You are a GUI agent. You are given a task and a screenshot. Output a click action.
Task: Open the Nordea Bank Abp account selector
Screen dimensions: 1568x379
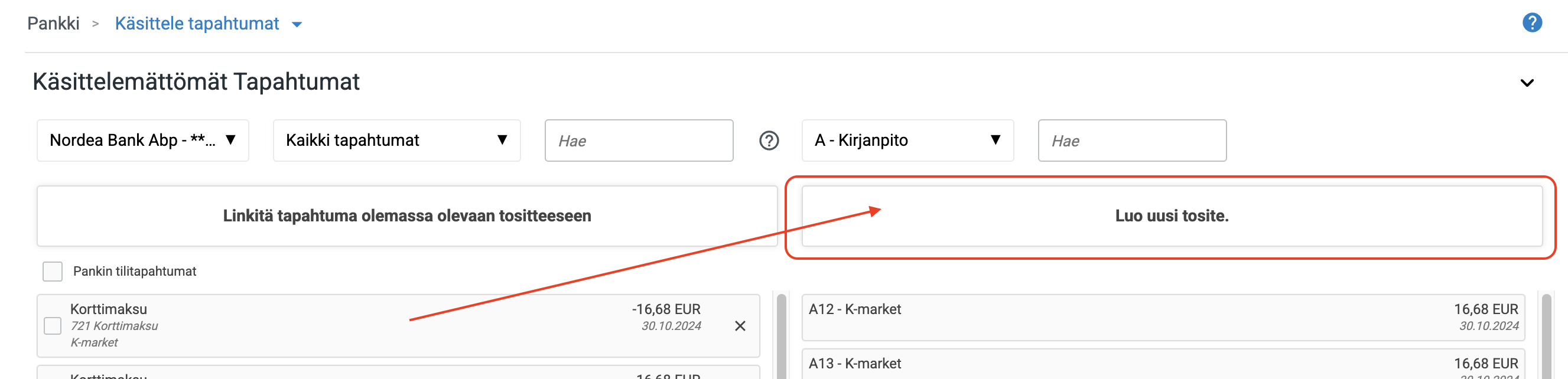coord(142,141)
